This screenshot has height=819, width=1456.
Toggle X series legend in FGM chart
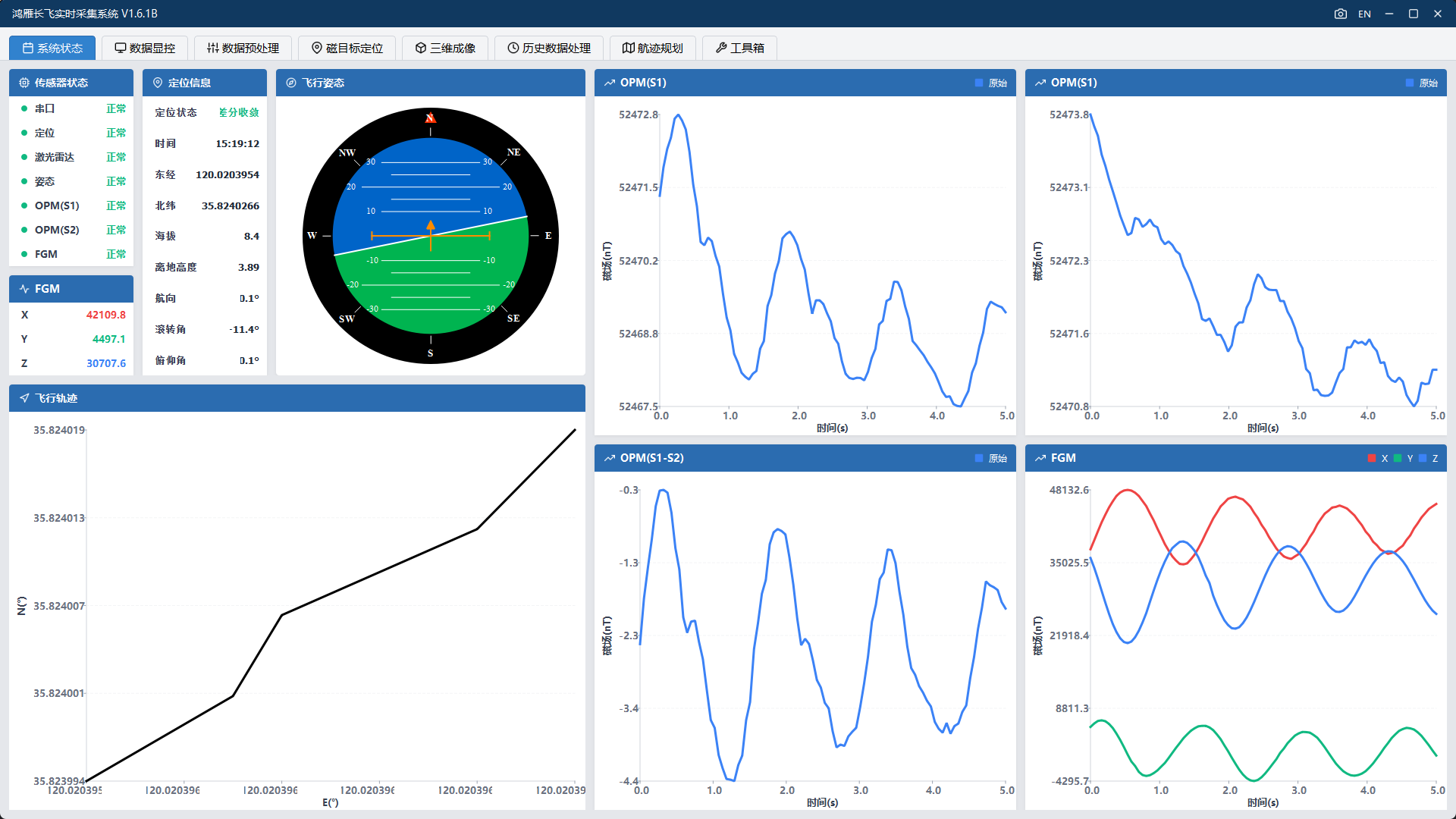(x=1377, y=458)
